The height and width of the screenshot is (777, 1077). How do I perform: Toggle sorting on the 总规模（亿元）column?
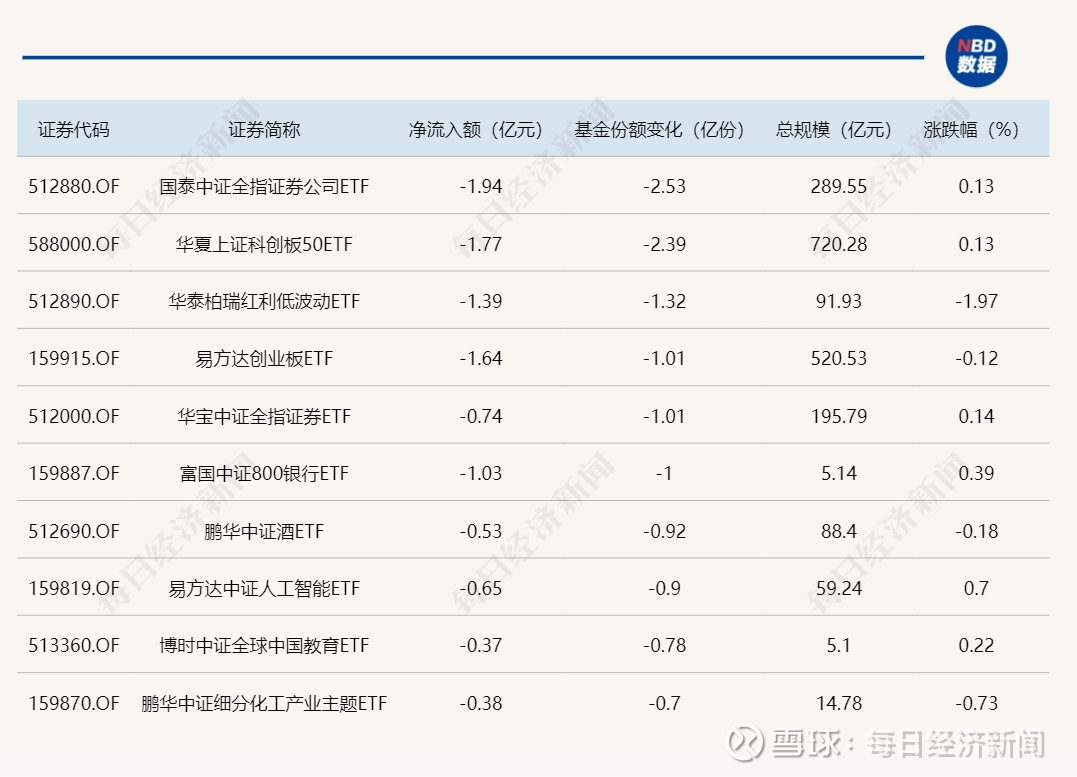point(836,129)
